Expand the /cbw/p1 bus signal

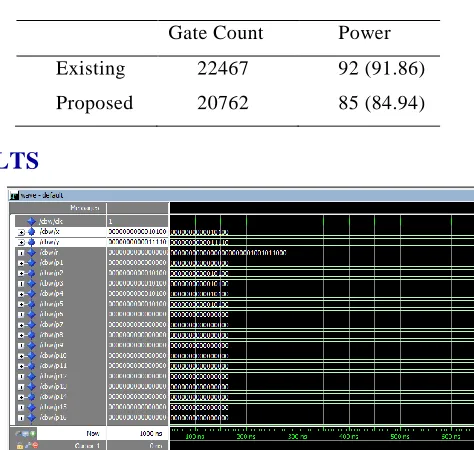tap(21, 263)
